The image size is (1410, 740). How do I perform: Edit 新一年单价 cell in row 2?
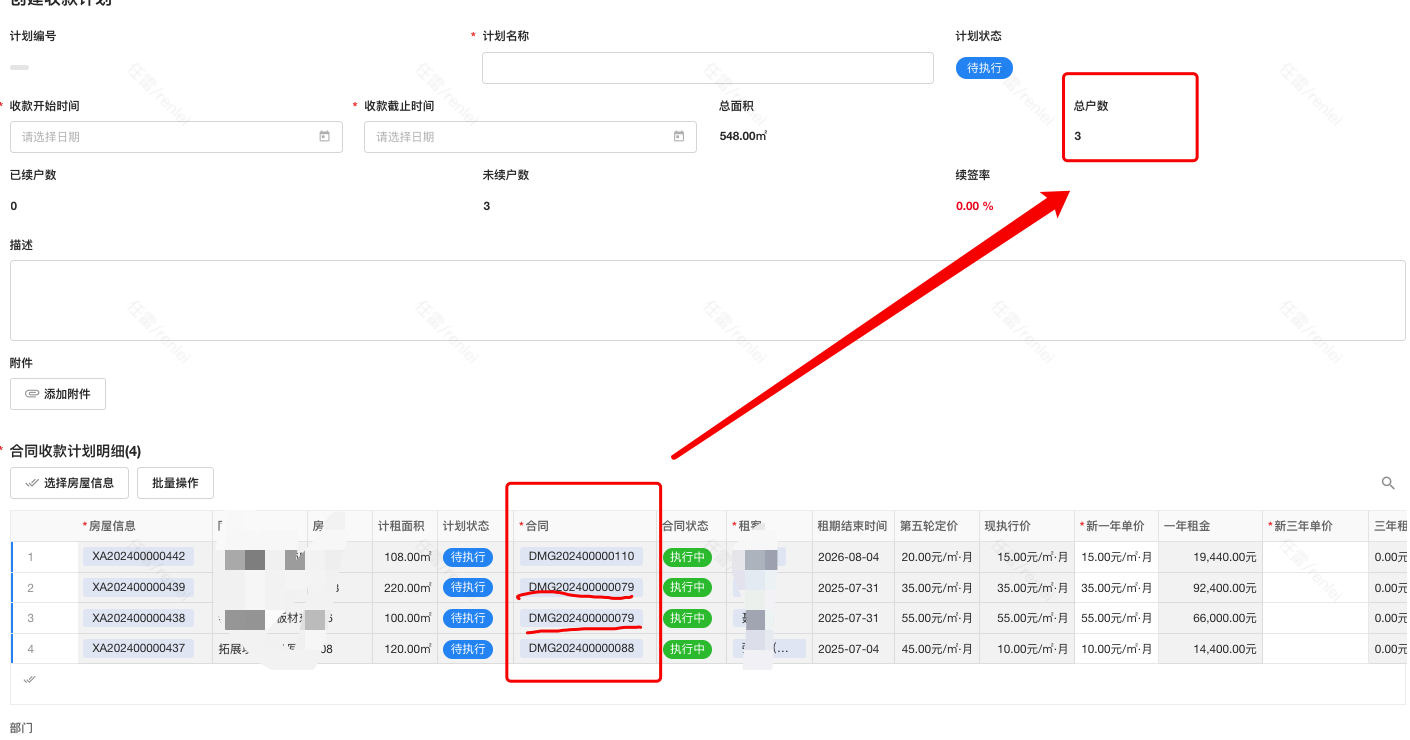[1117, 588]
